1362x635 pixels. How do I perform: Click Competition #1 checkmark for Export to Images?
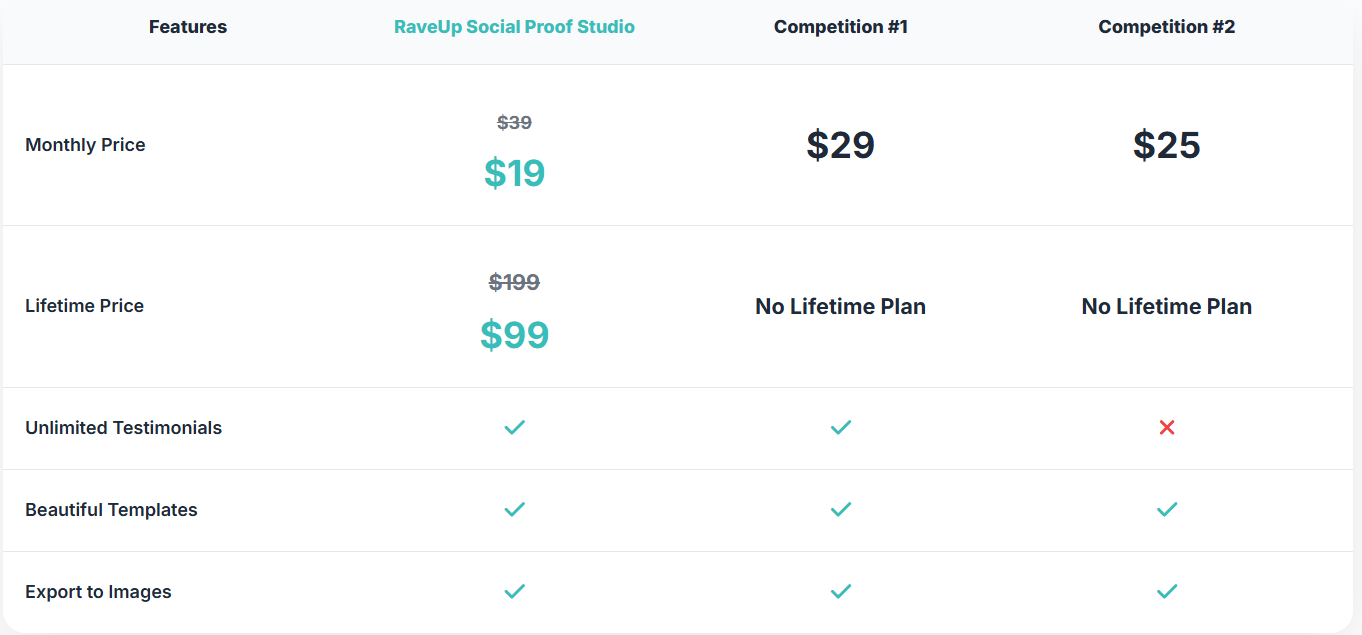(x=841, y=592)
